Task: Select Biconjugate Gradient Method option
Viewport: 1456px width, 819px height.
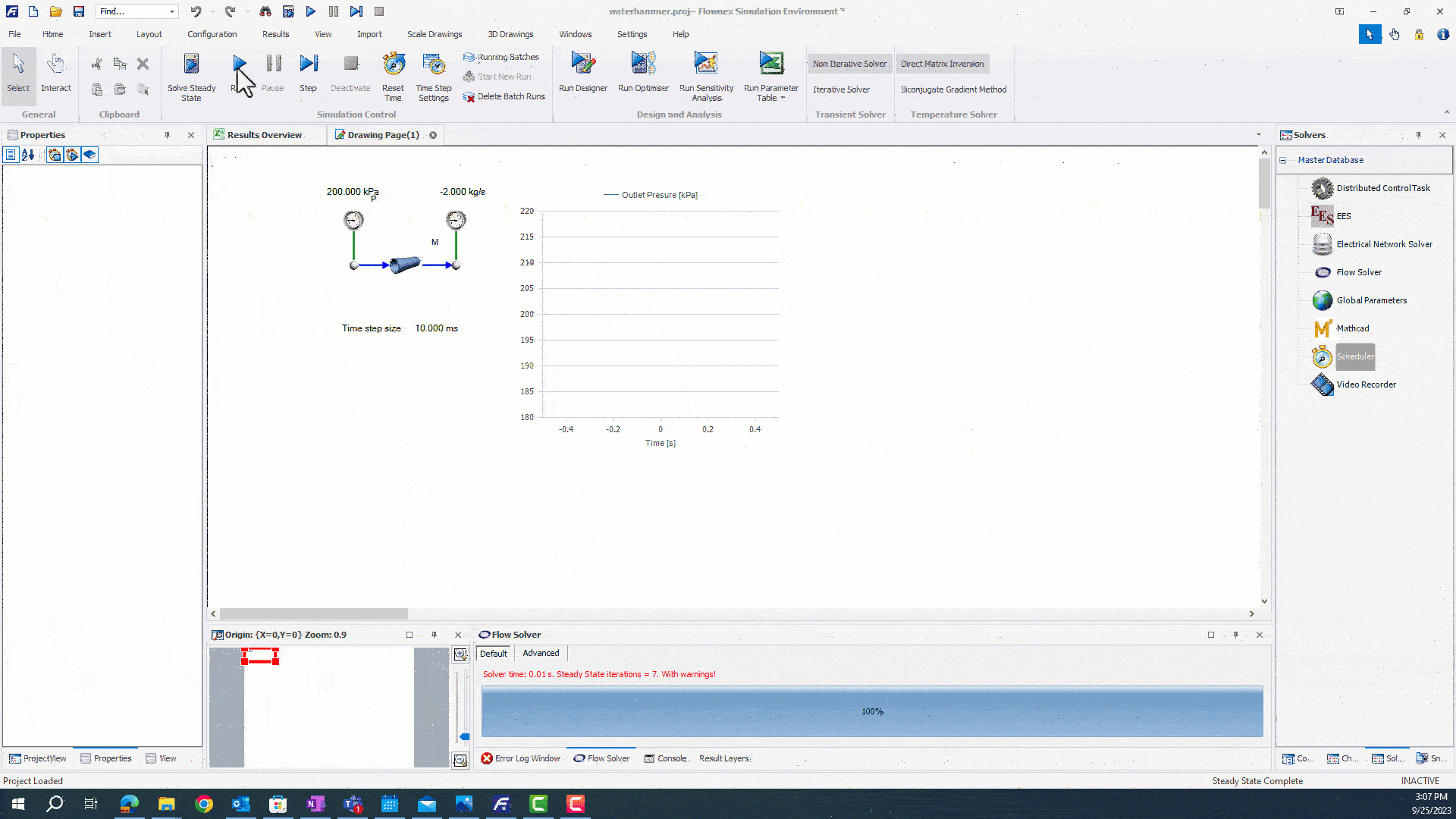Action: coord(953,89)
